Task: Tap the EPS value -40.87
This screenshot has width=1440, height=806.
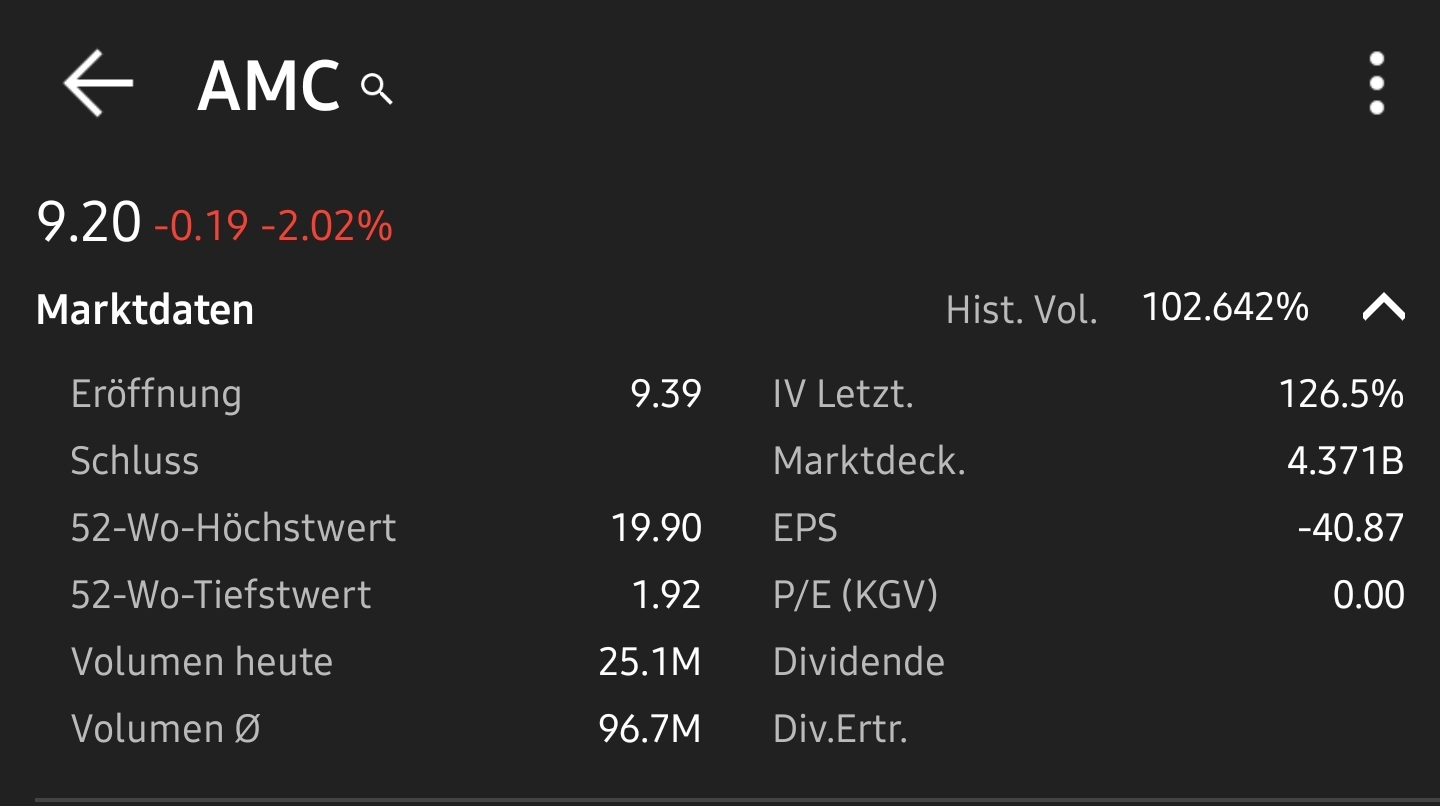Action: [1350, 528]
